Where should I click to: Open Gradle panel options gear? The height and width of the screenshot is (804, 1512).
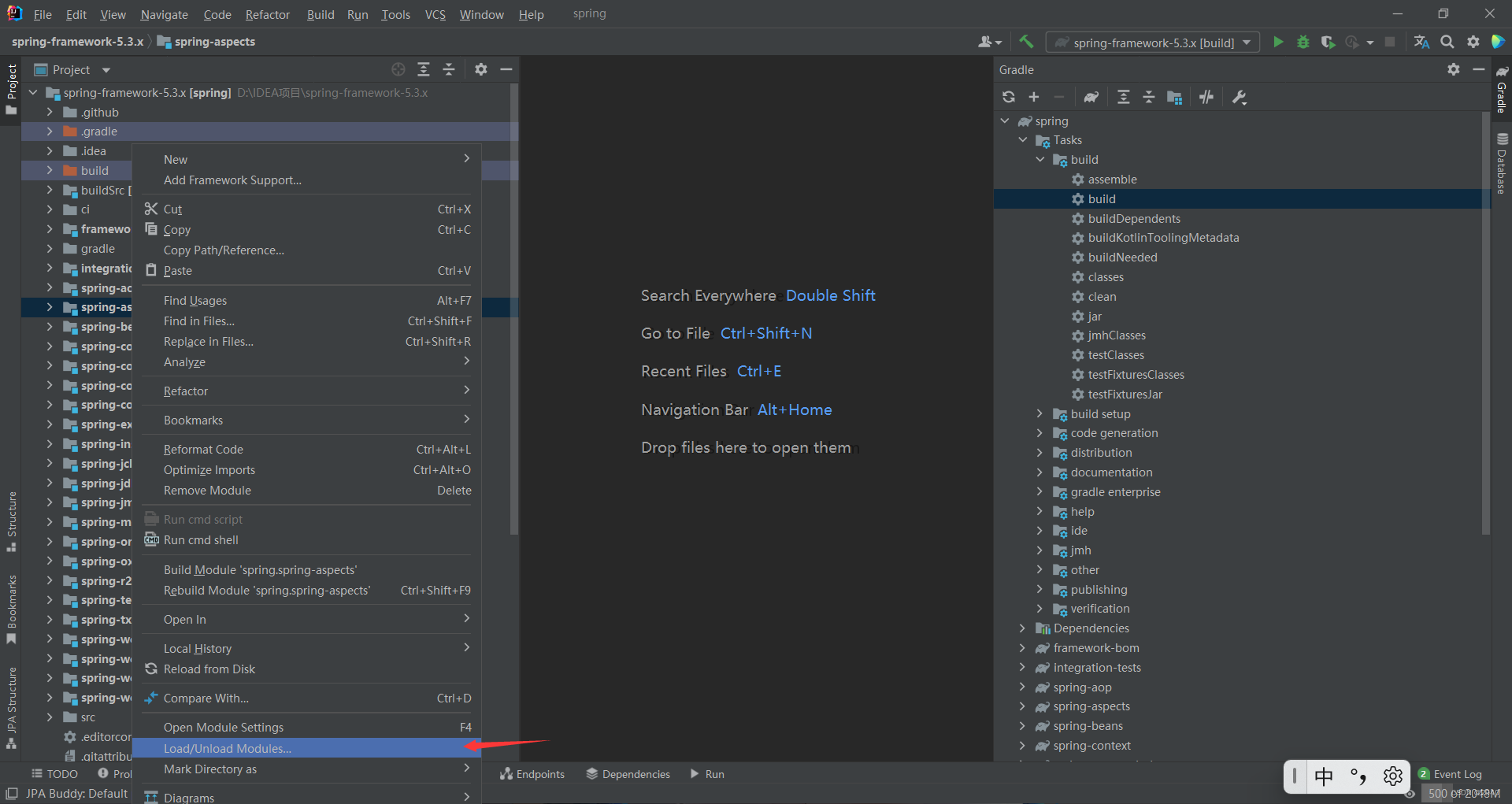tap(1454, 69)
